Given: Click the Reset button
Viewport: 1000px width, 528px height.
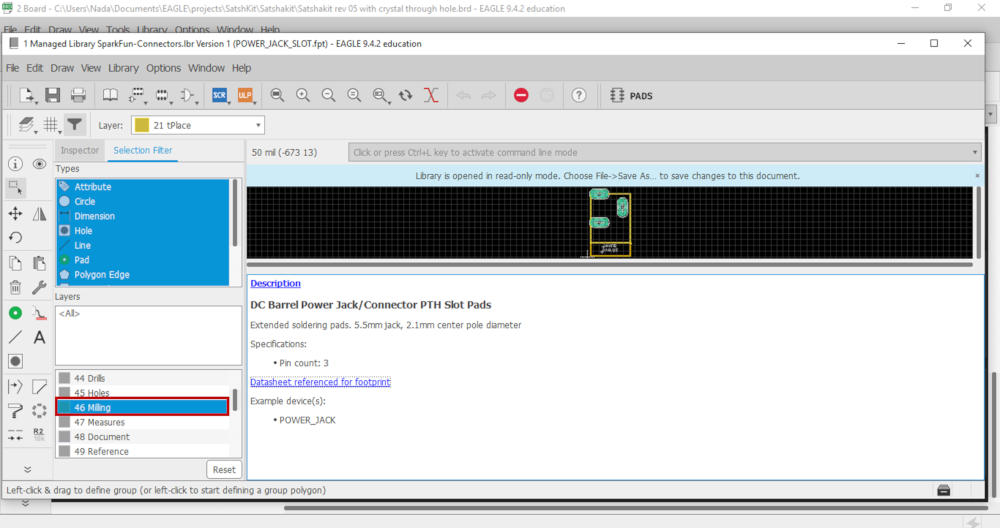Looking at the screenshot, I should click(224, 469).
